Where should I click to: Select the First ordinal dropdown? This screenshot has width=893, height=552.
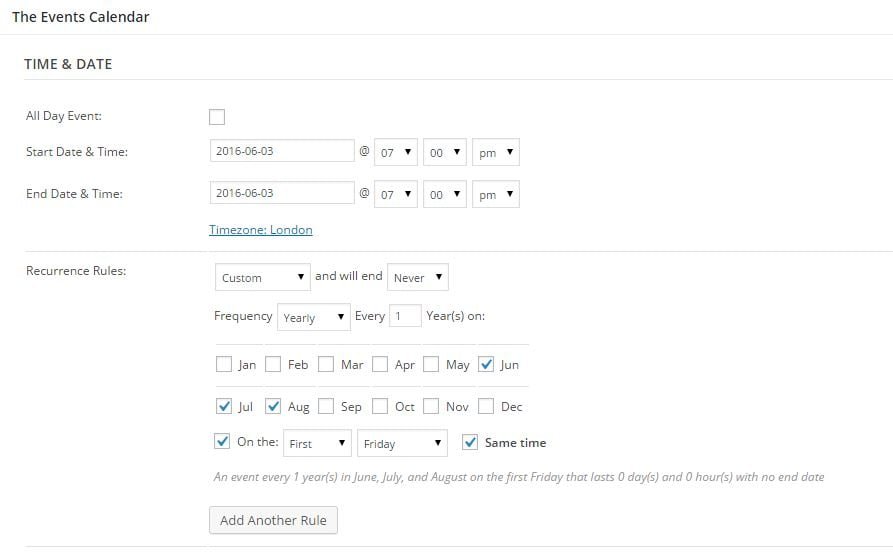(318, 443)
